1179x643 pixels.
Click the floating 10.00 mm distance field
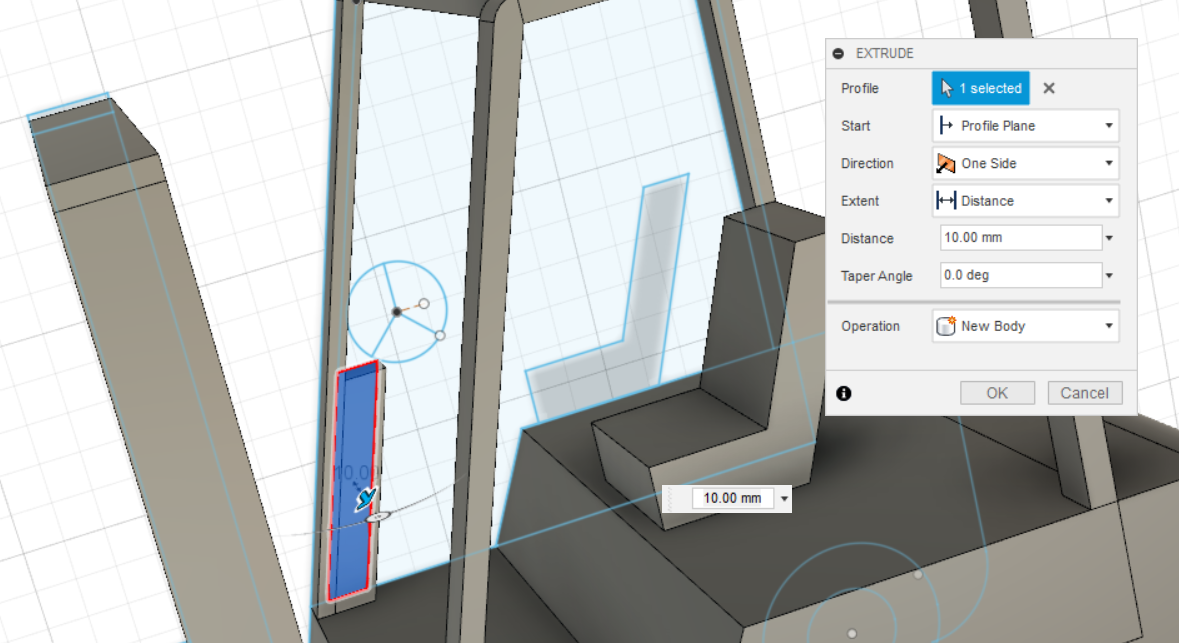click(732, 498)
